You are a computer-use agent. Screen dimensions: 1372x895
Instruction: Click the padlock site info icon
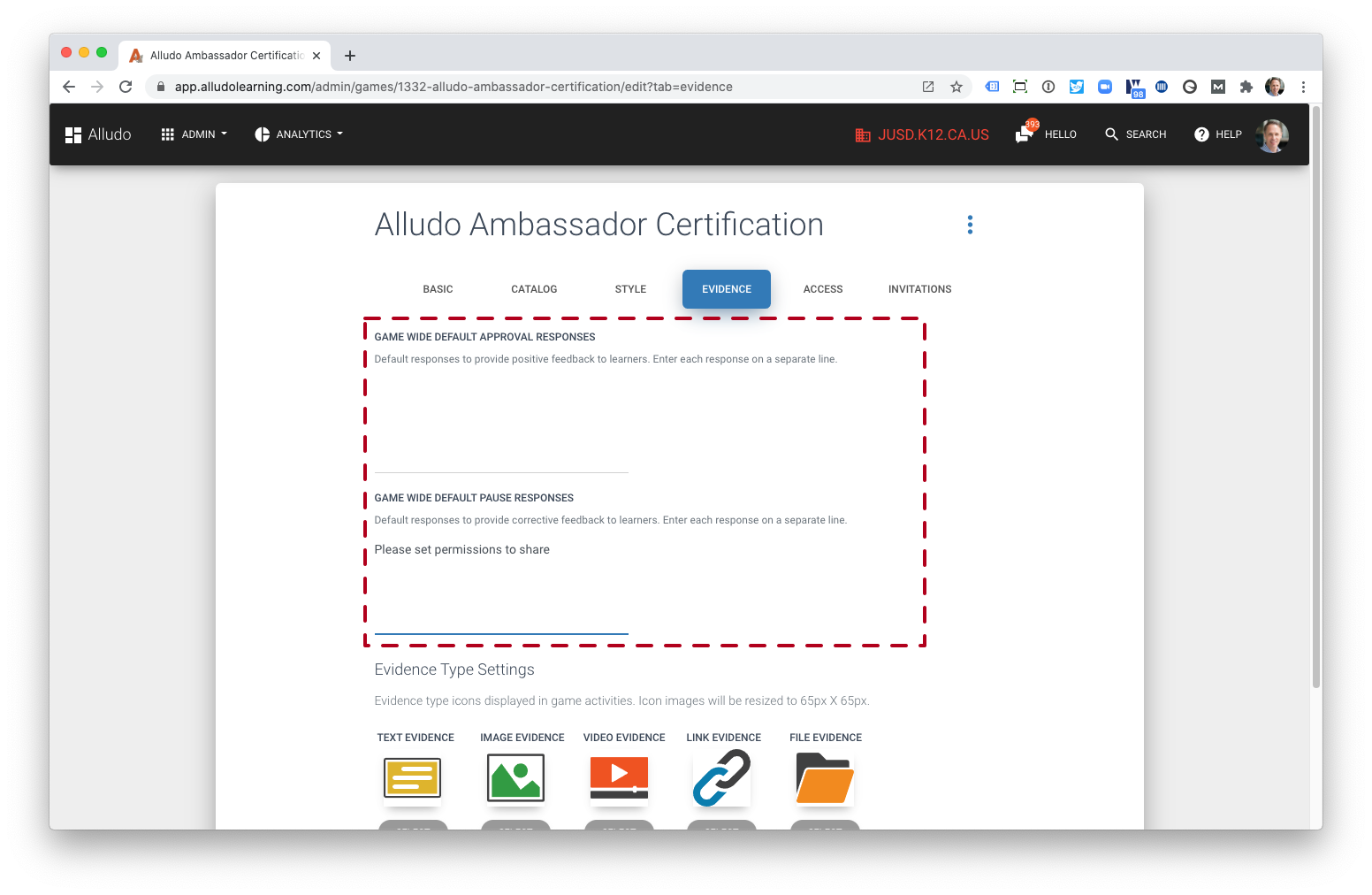pos(161,87)
